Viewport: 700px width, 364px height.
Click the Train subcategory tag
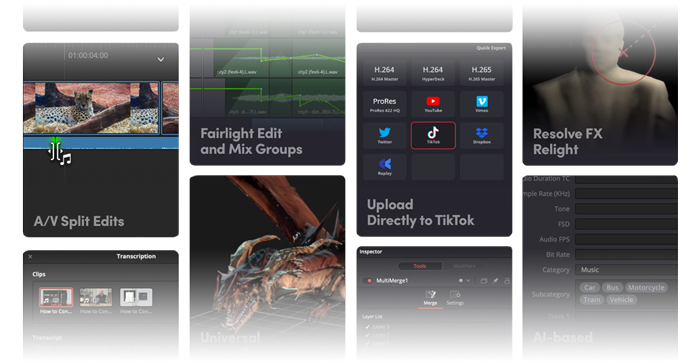[x=592, y=300]
